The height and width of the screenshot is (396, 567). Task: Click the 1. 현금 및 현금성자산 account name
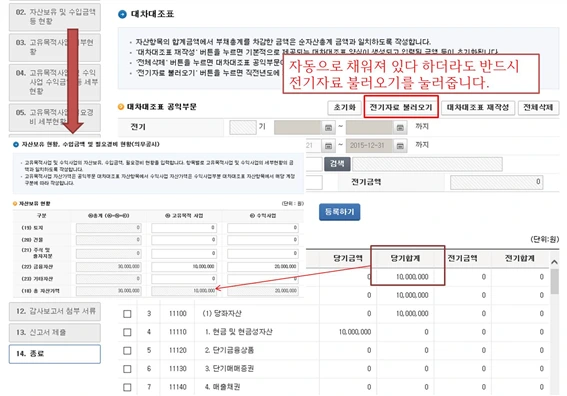click(239, 332)
